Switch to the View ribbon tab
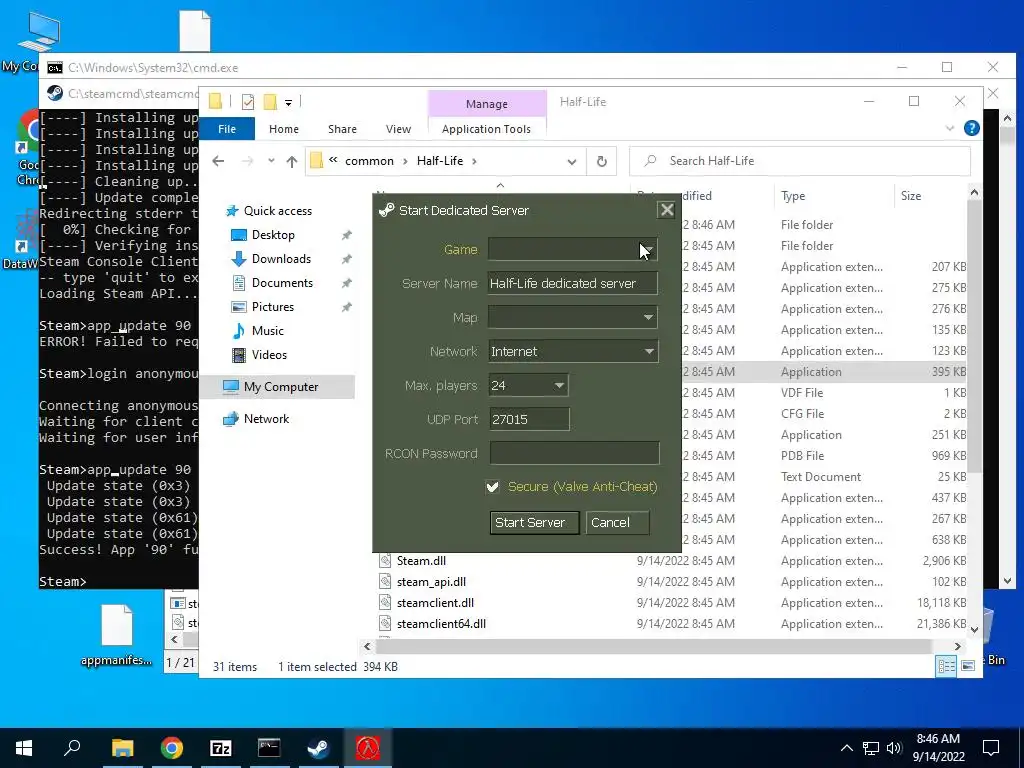Viewport: 1024px width, 768px height. click(x=398, y=129)
